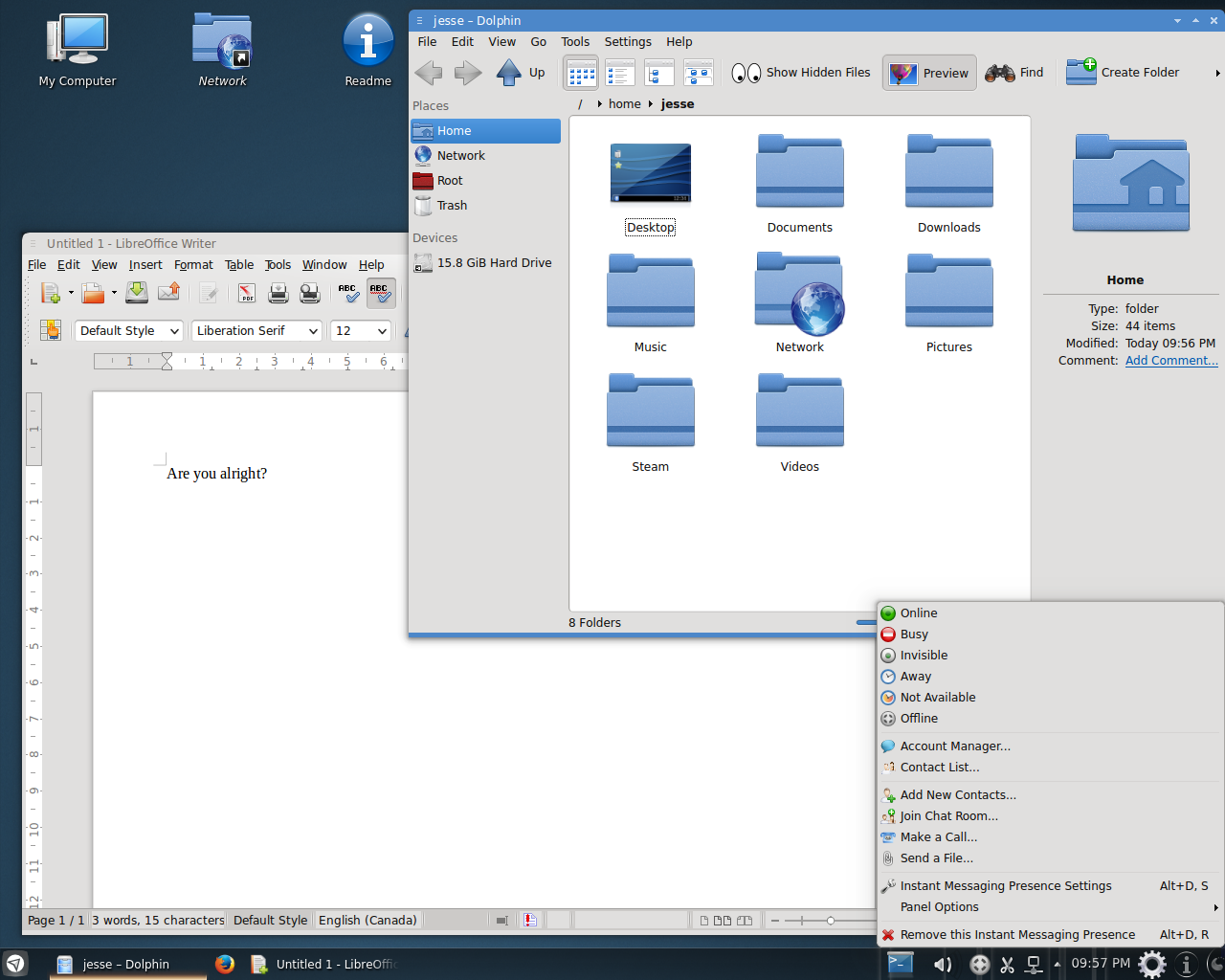Toggle AutoSpellcheck in Writer toolbar
The width and height of the screenshot is (1225, 980).
coord(381,293)
